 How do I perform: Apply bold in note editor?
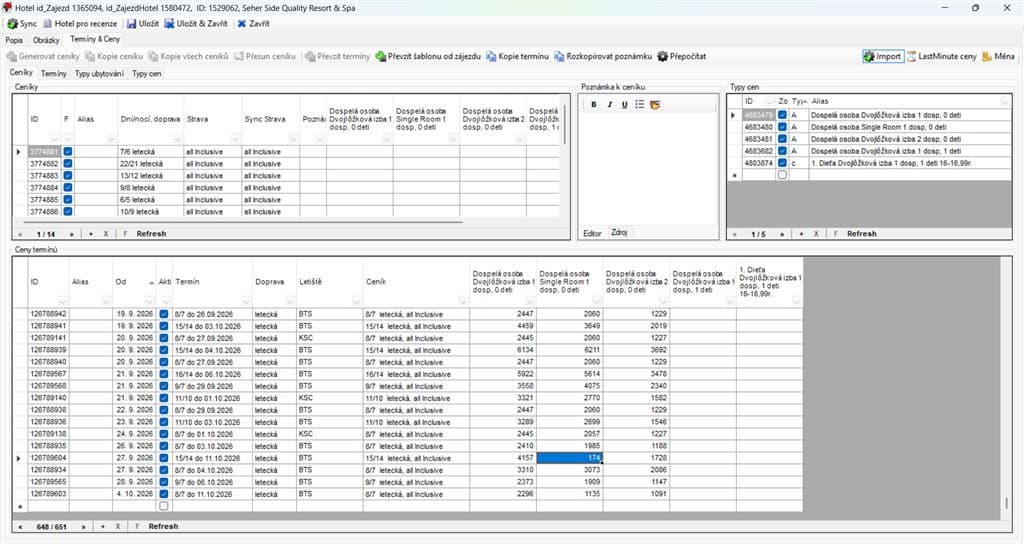pyautogui.click(x=594, y=104)
